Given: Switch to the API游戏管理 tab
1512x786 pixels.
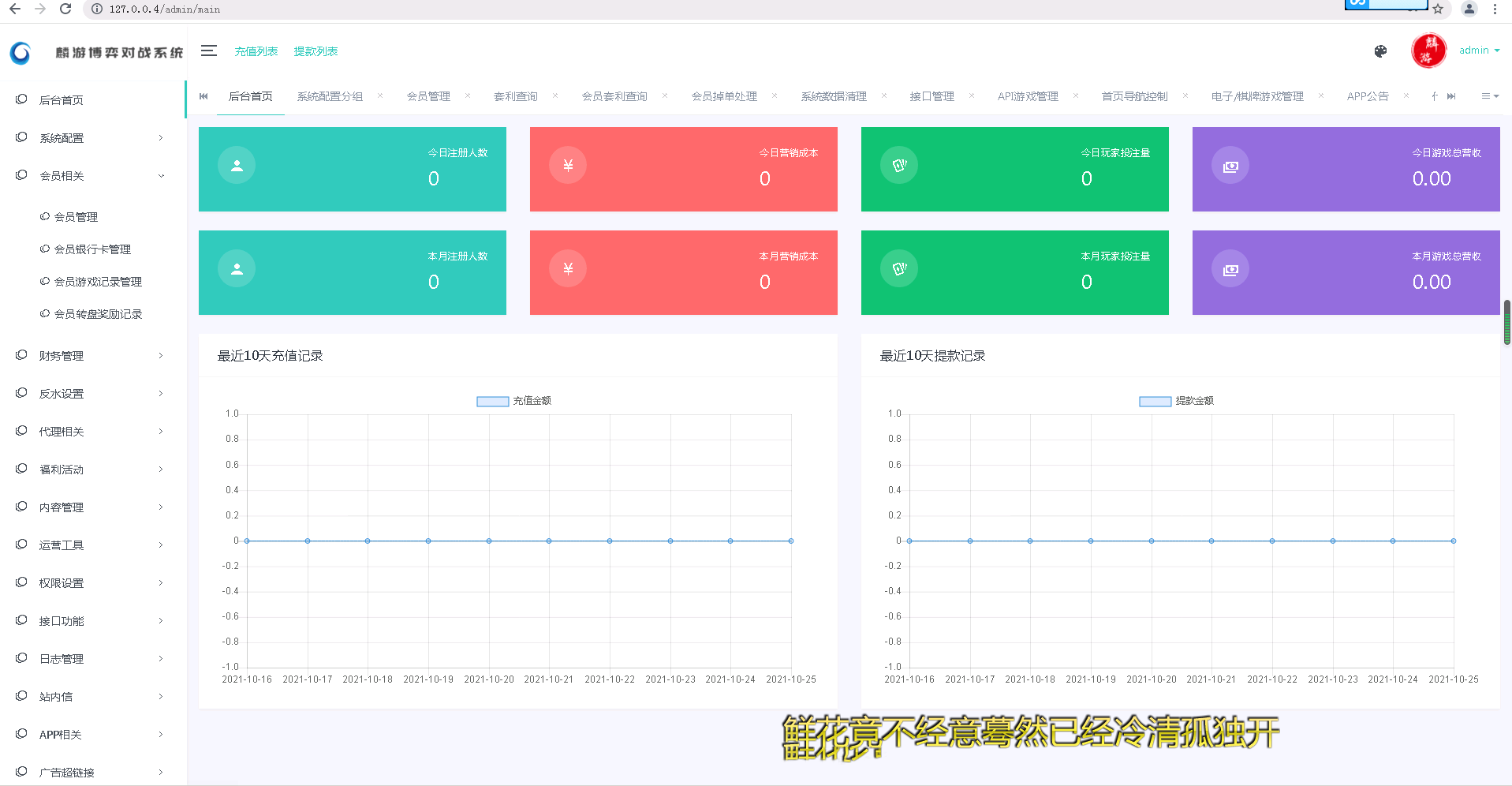Looking at the screenshot, I should [x=1028, y=96].
